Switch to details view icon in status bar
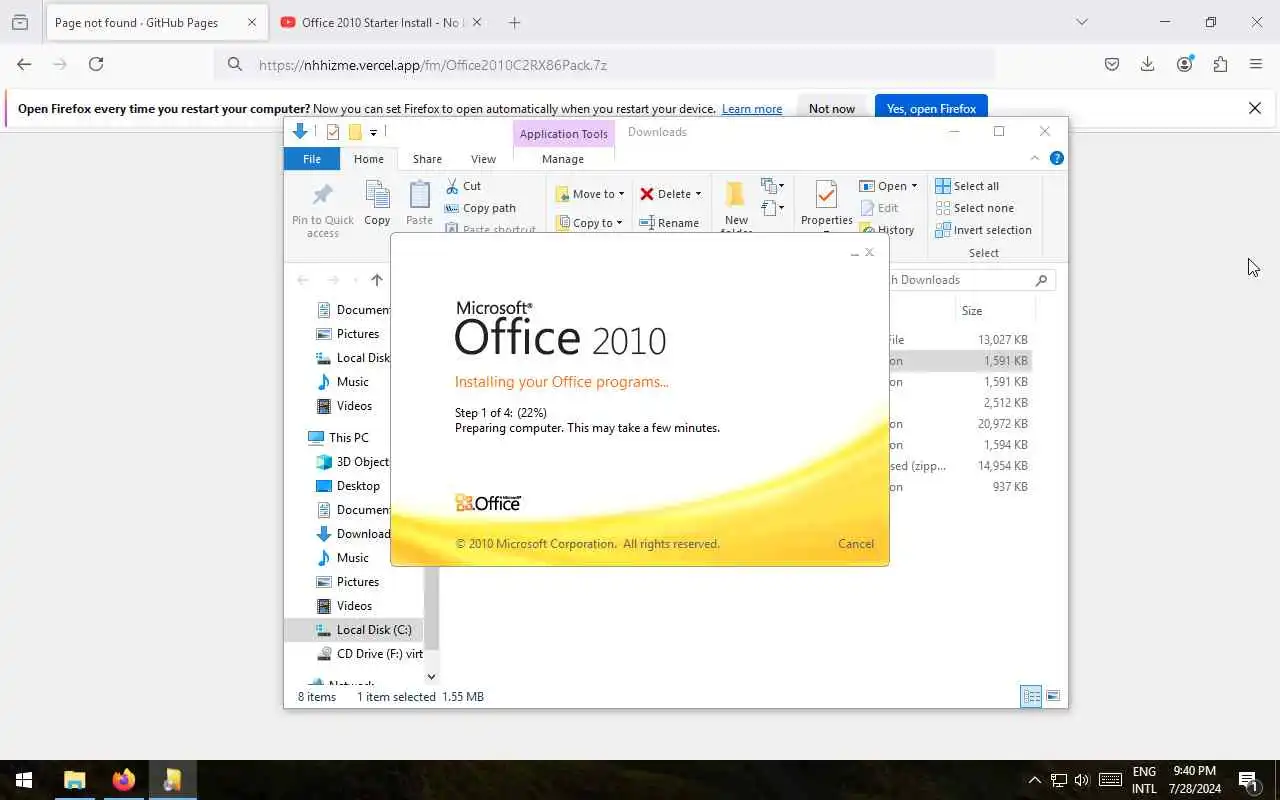This screenshot has width=1280, height=800. coord(1031,697)
